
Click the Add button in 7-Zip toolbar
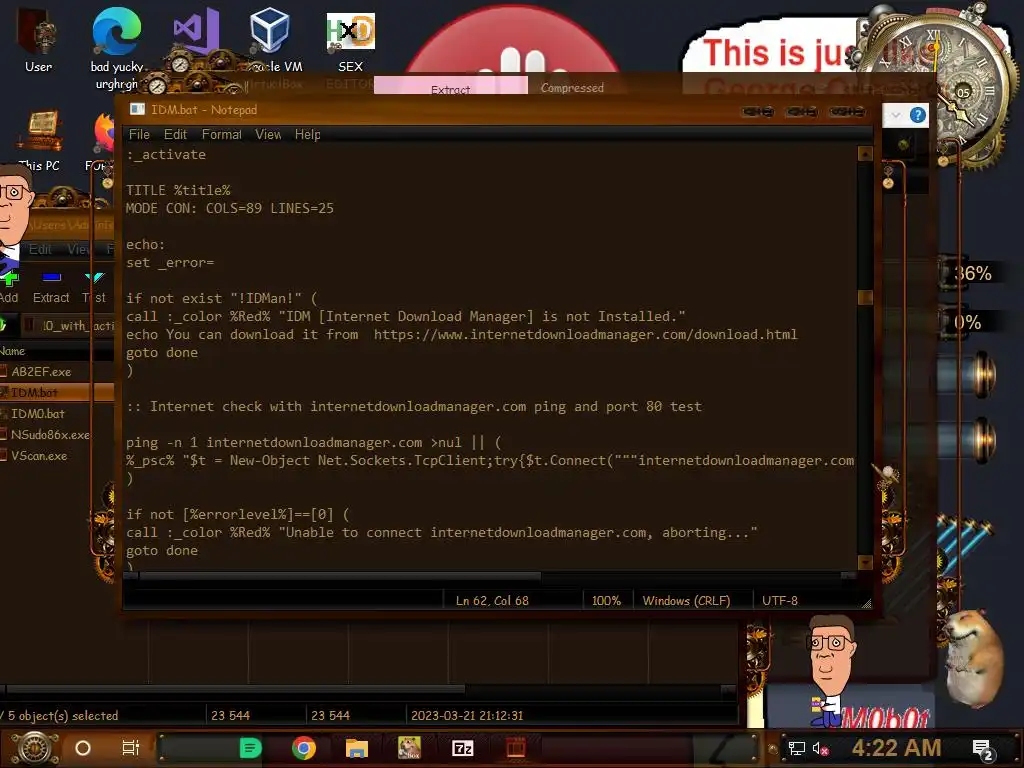coord(9,287)
